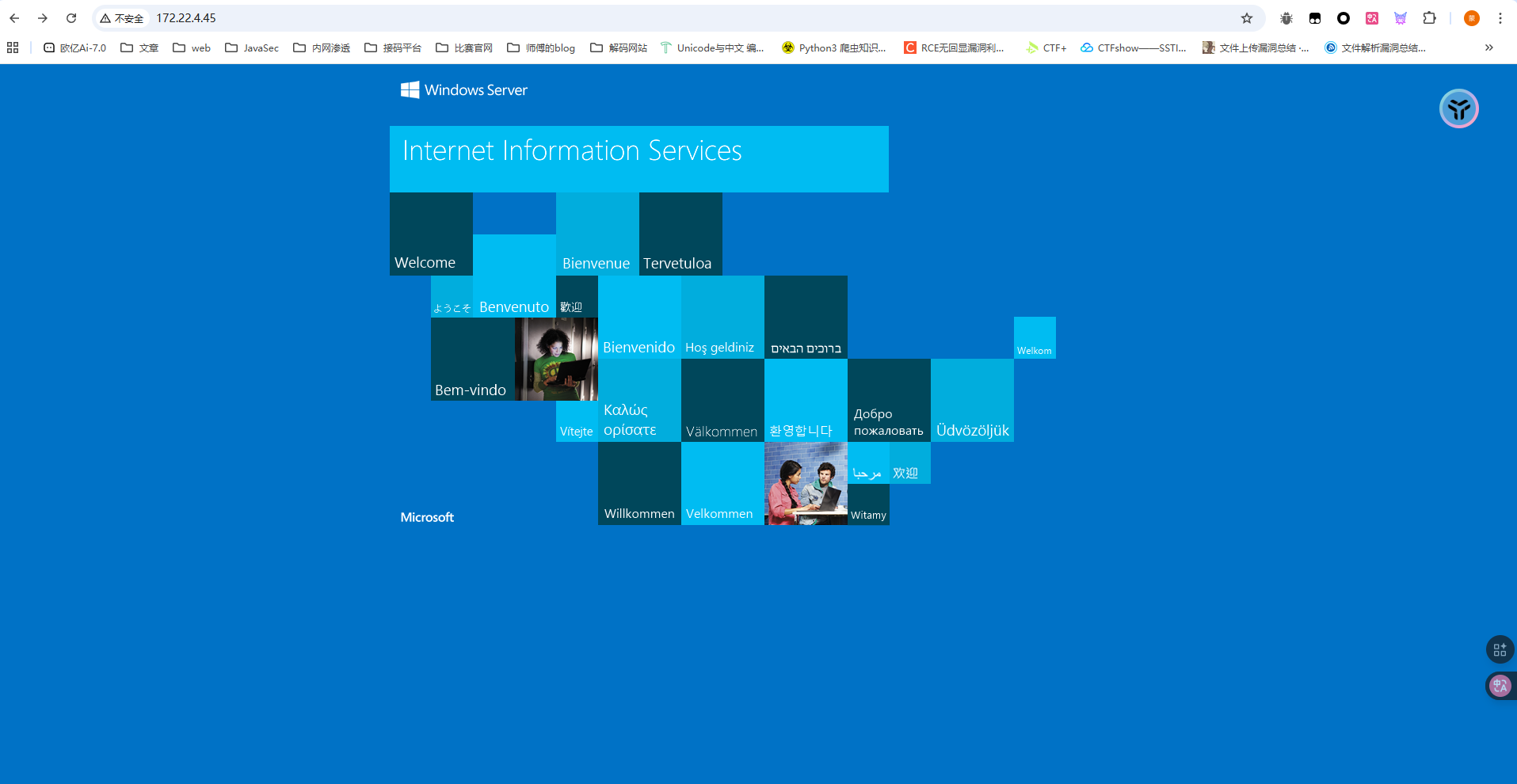Click the floating round assistant icon
The width and height of the screenshot is (1517, 784).
1458,108
